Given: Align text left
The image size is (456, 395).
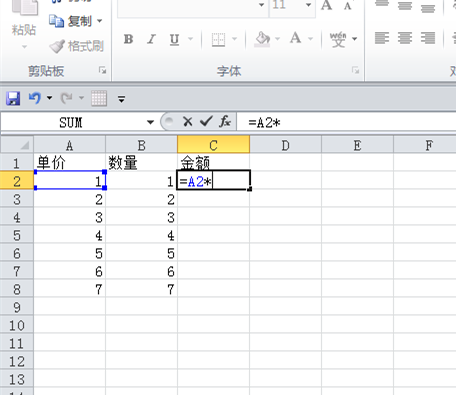Looking at the screenshot, I should click(382, 38).
